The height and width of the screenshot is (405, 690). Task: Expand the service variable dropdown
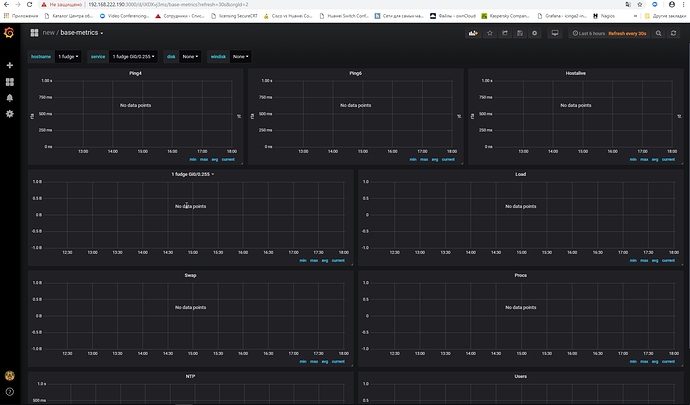click(x=133, y=56)
